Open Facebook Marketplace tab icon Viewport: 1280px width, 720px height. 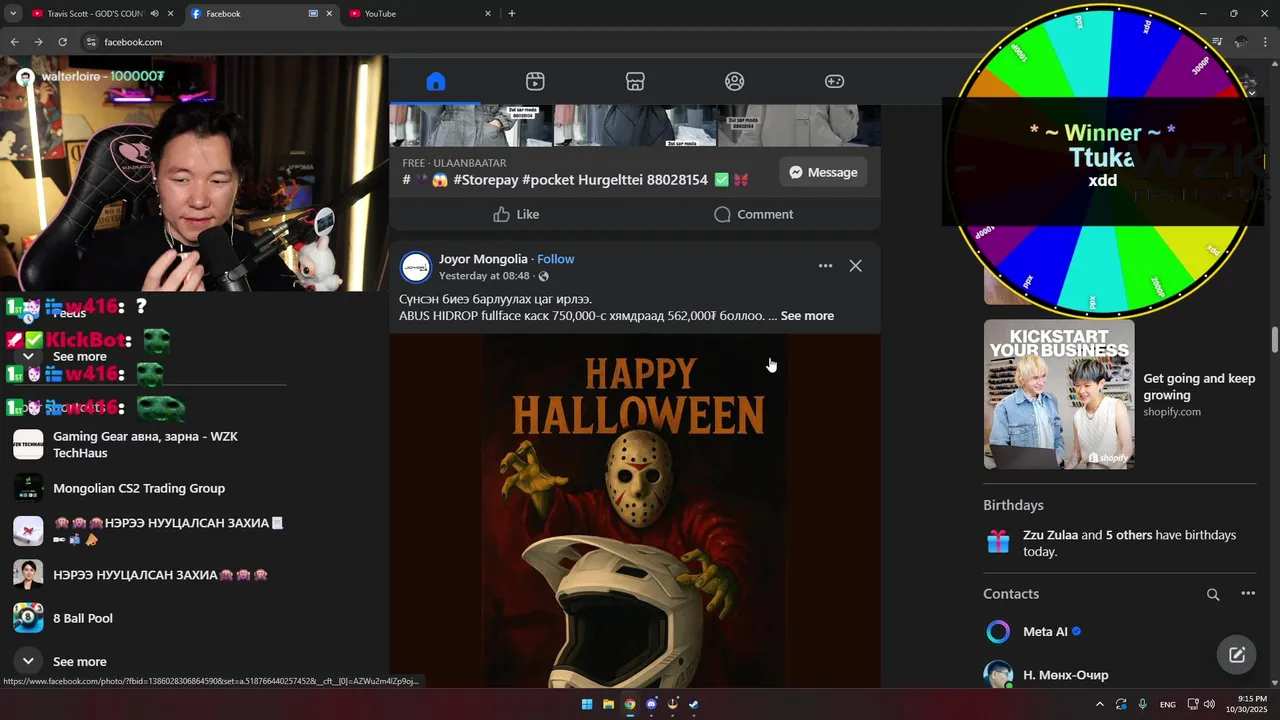(x=635, y=82)
